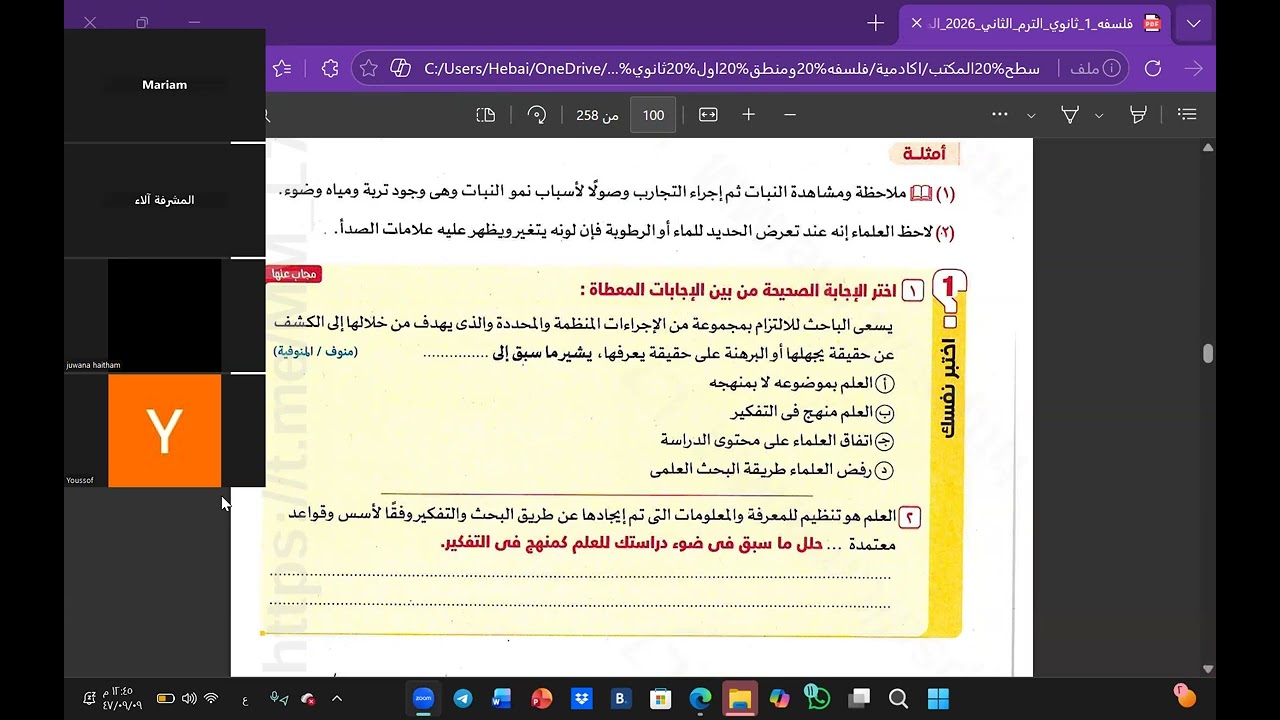The height and width of the screenshot is (720, 1280).
Task: Open a new browser tab
Action: pos(876,23)
